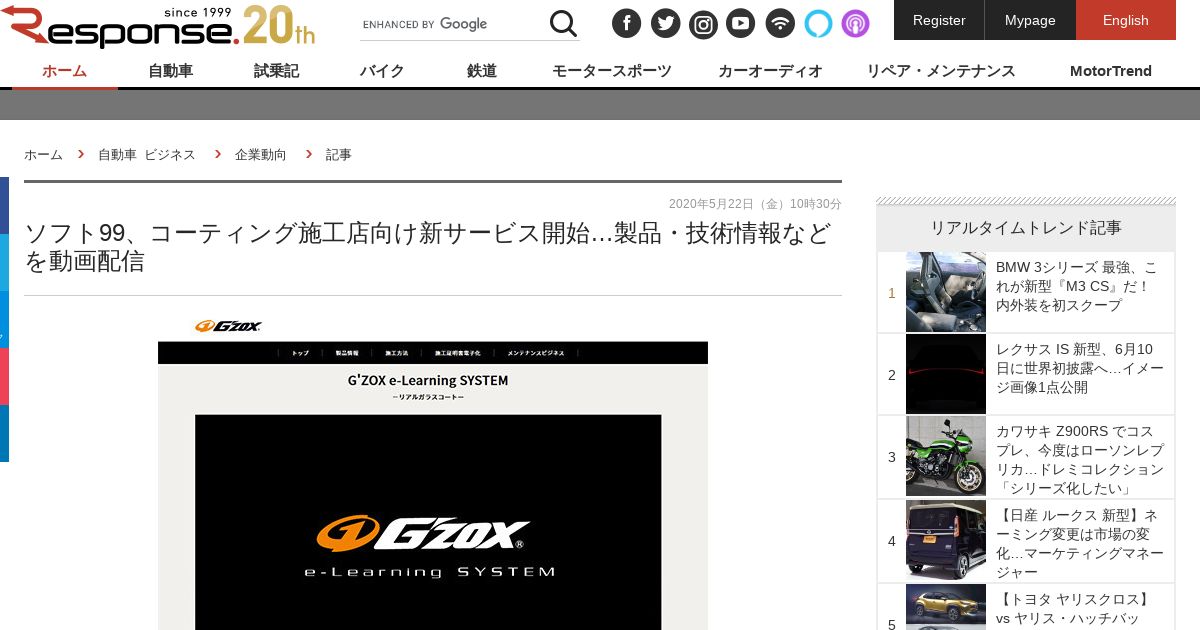Open the green Kawasaki motorcycle thumbnail
Screen dimensions: 1200x630
946,456
